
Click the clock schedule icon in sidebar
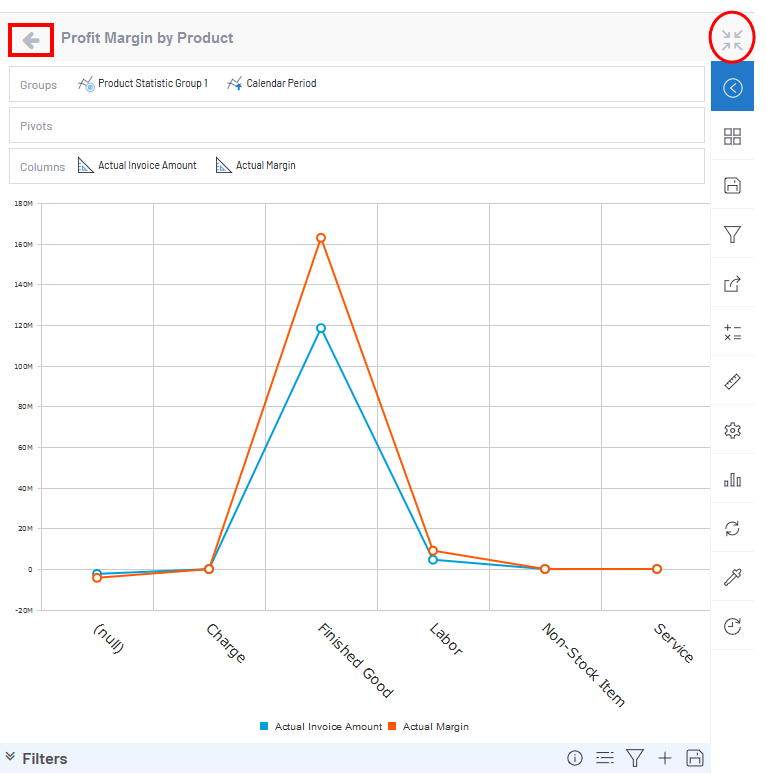click(732, 627)
